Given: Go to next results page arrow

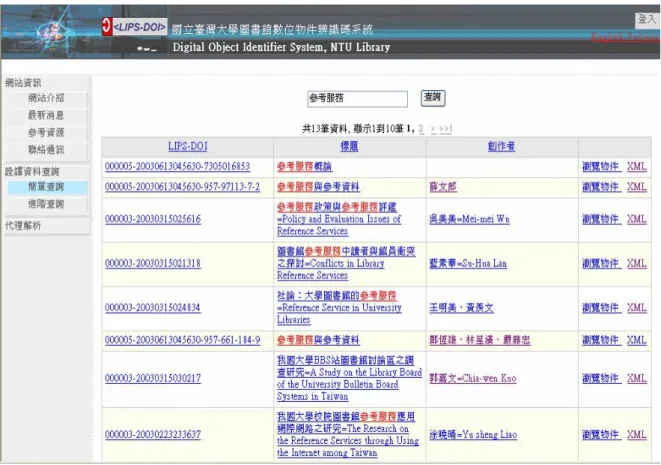Looking at the screenshot, I should pos(433,129).
